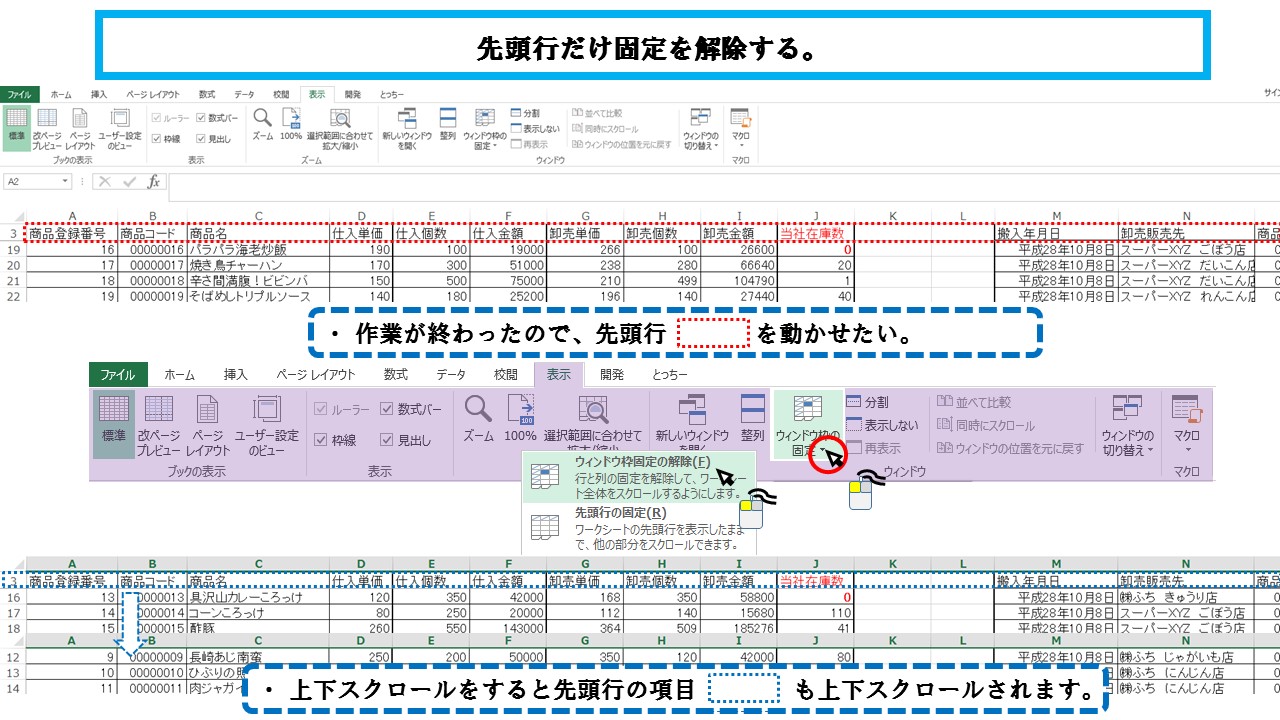This screenshot has height=720, width=1280.
Task: Select cell containing バラバラ海老炒飯
Action: pos(258,250)
